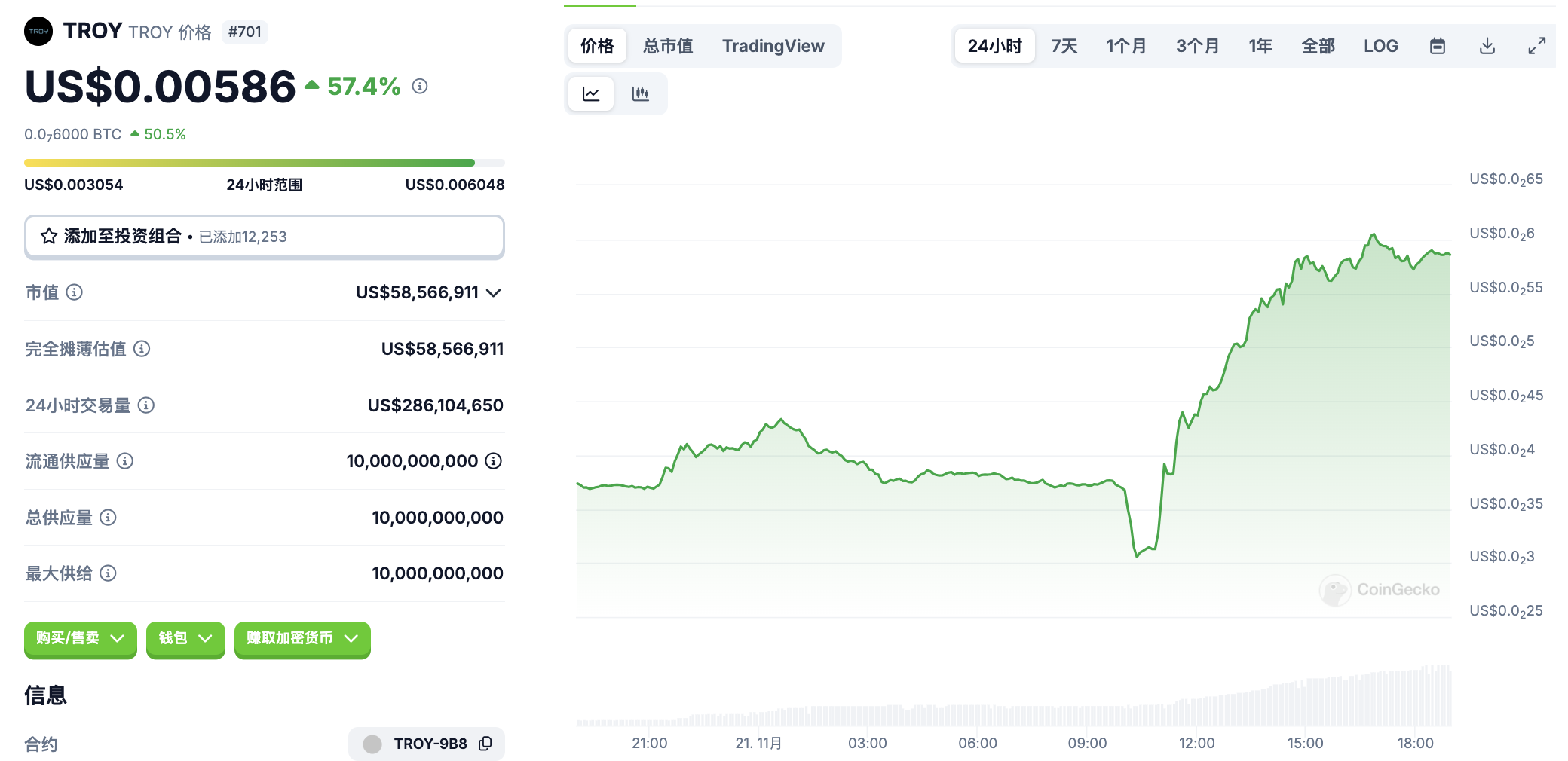This screenshot has height=761, width=1568.
Task: Select the 1个月 time range
Action: [x=1126, y=47]
